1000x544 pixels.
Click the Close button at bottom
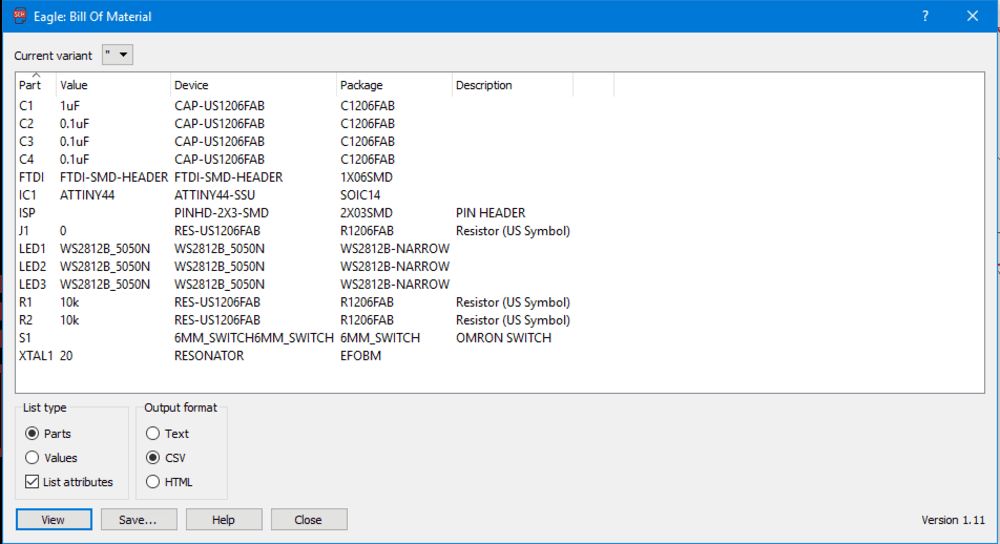coord(309,520)
